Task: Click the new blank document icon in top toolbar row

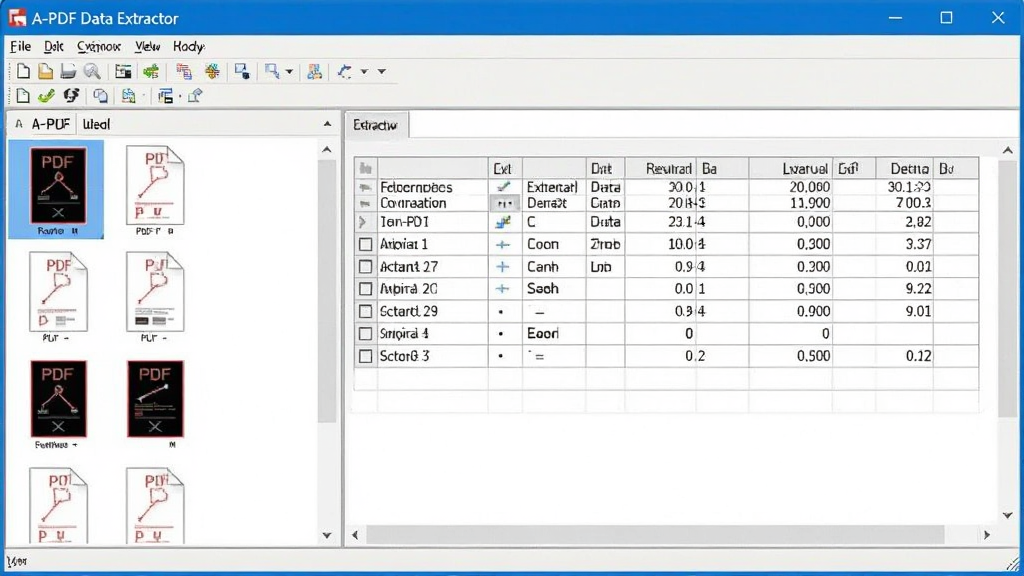Action: click(x=24, y=71)
